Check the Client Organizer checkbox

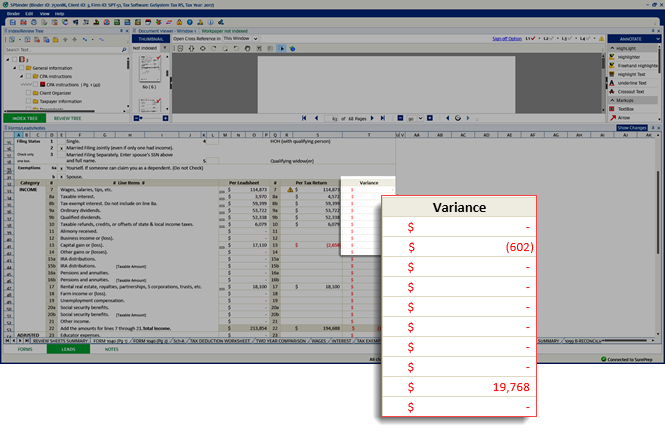pos(28,93)
